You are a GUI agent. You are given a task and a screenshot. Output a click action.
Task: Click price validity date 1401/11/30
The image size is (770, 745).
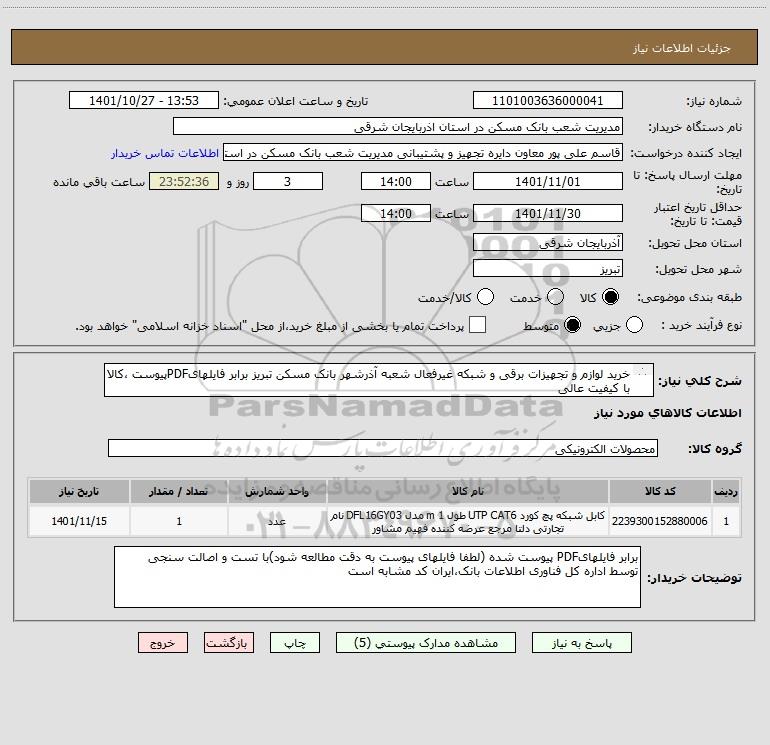tap(548, 213)
